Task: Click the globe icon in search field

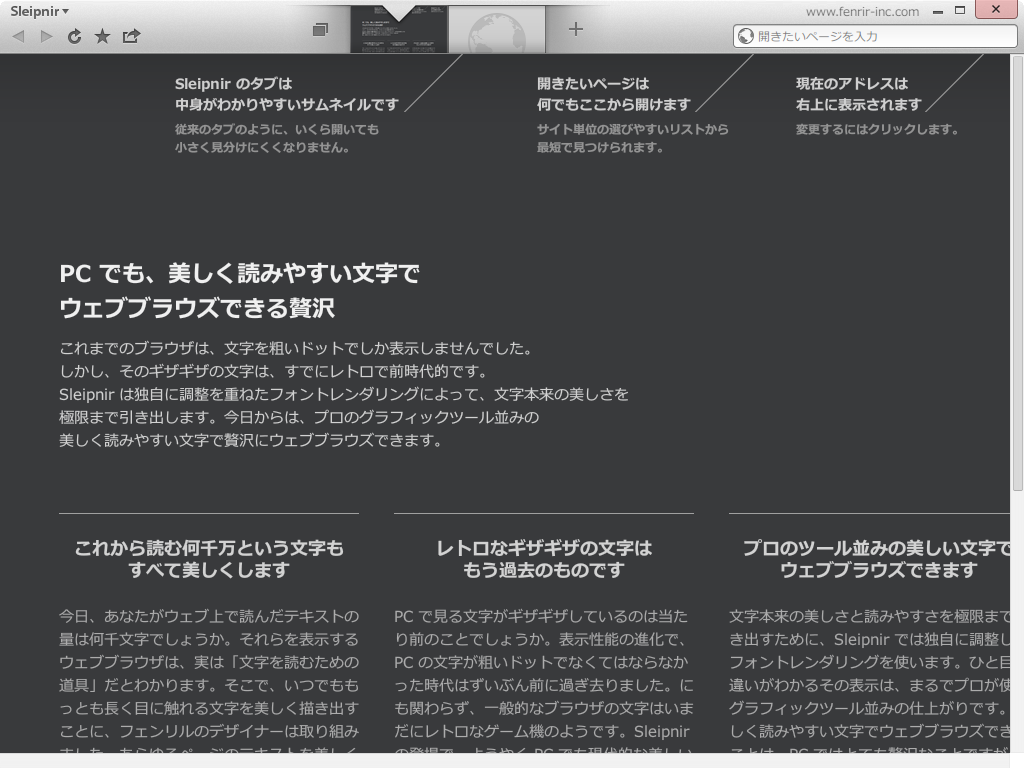Action: [x=746, y=37]
